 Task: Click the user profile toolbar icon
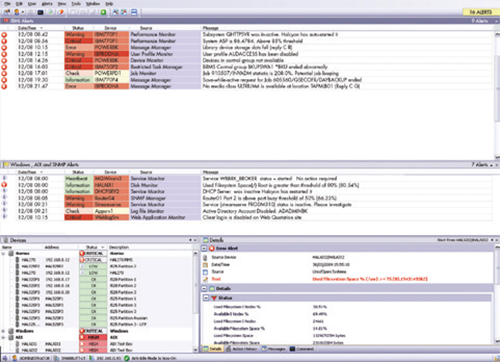(16, 12)
